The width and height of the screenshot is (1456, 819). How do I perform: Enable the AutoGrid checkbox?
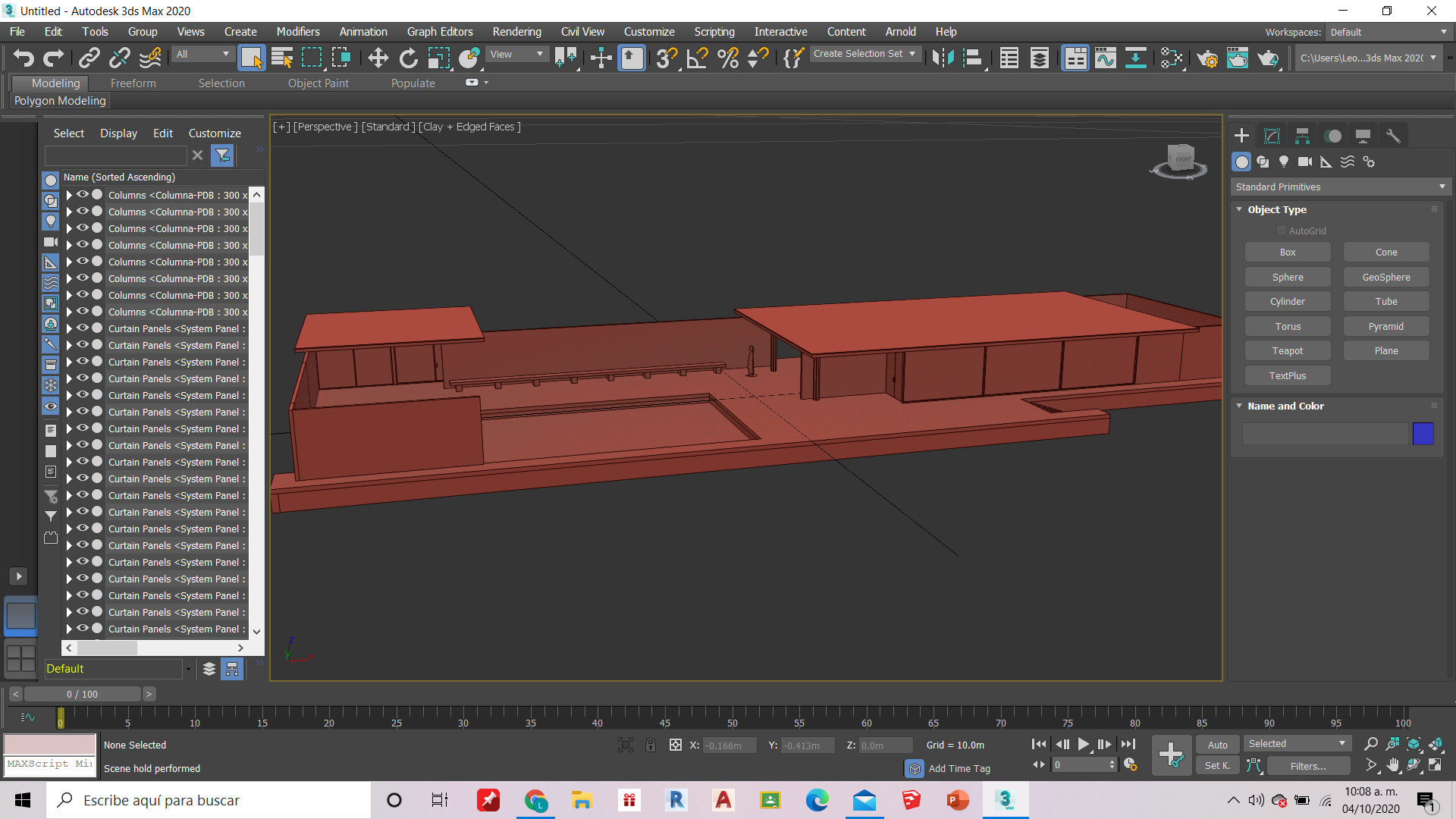1282,231
